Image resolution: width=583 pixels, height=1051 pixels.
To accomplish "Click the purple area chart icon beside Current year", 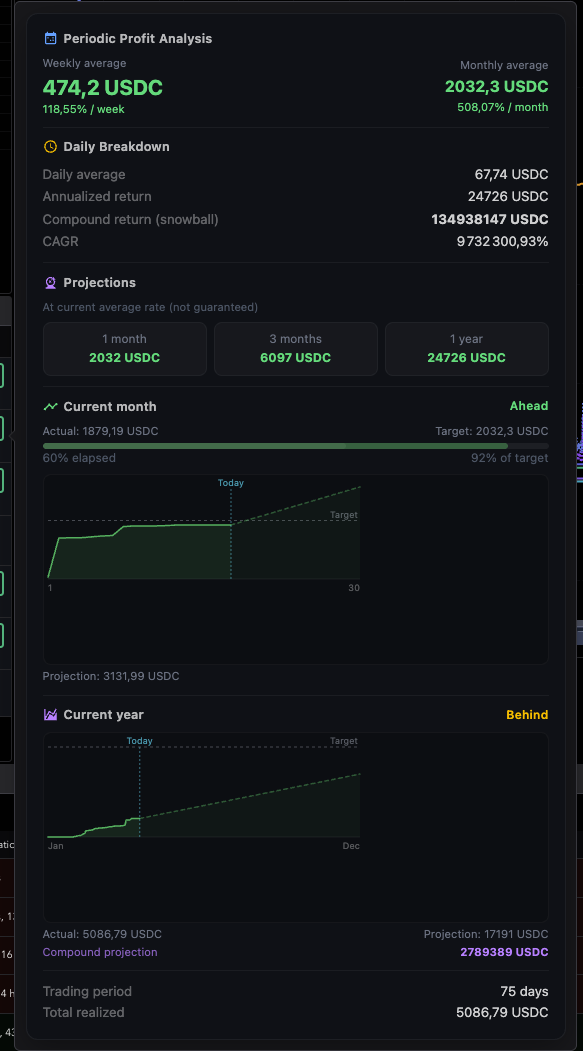I will click(50, 715).
